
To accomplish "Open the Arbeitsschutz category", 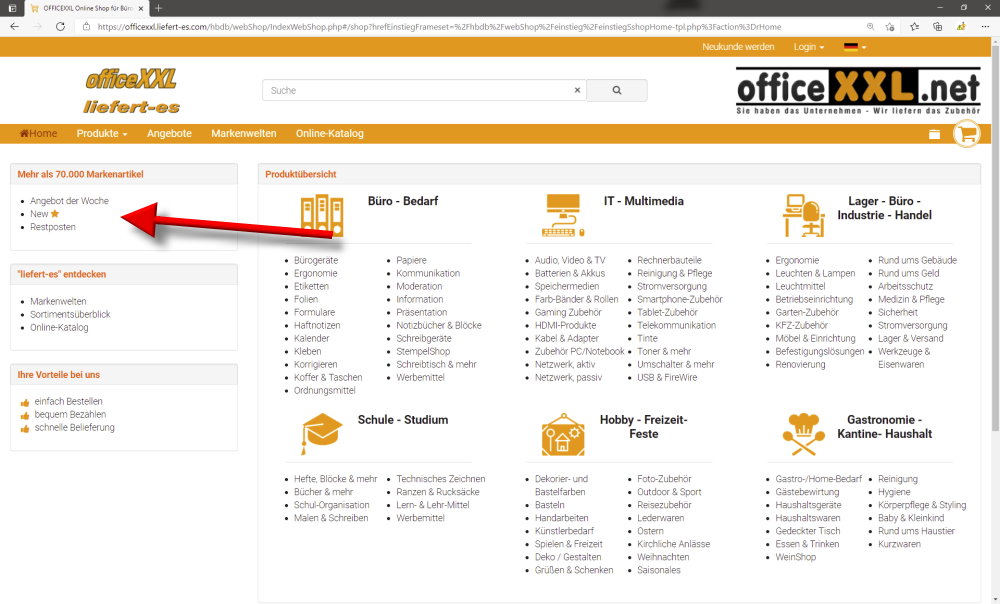I will pyautogui.click(x=905, y=286).
